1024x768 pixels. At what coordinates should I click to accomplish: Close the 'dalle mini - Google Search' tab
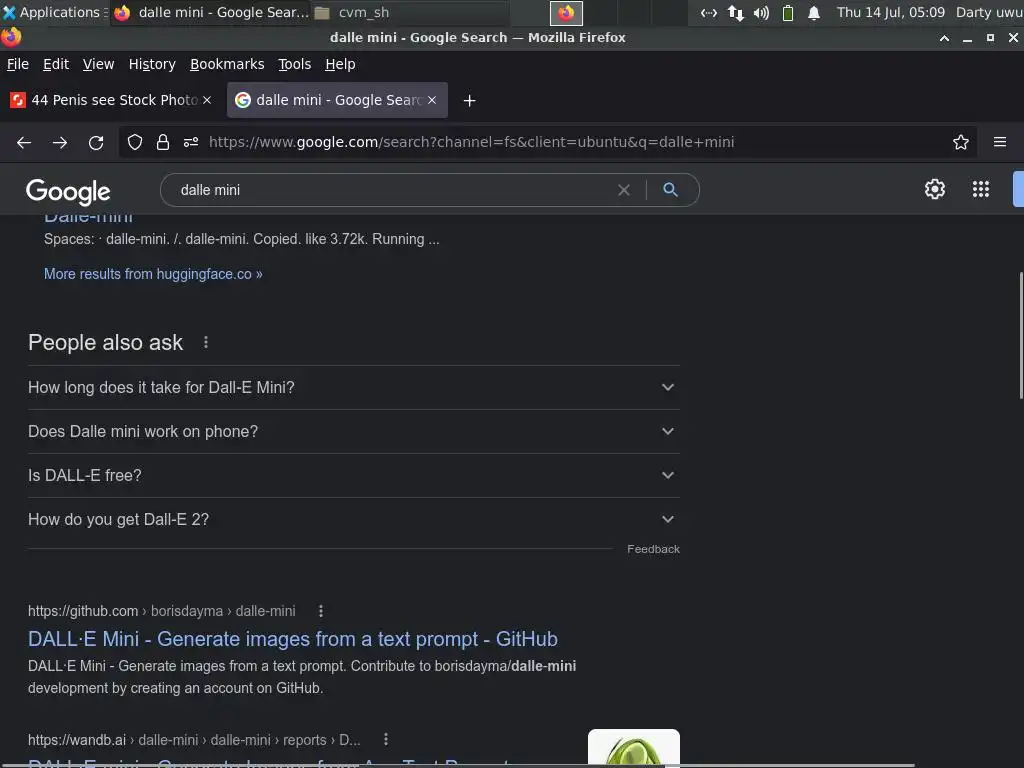432,100
